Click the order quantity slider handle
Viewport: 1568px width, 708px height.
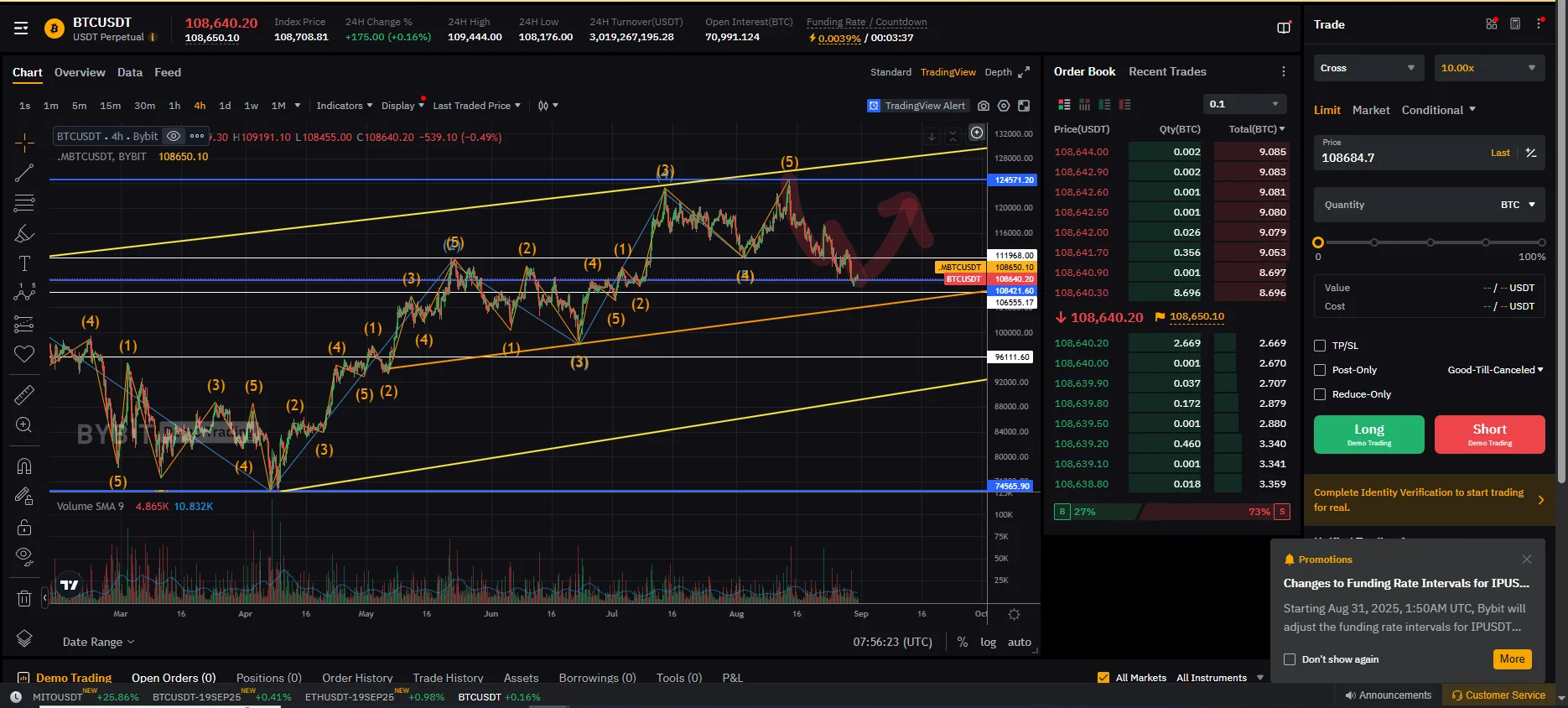[x=1318, y=242]
